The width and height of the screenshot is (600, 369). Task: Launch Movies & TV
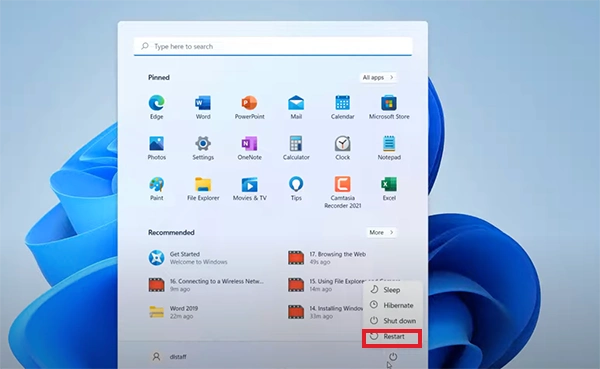pyautogui.click(x=249, y=188)
